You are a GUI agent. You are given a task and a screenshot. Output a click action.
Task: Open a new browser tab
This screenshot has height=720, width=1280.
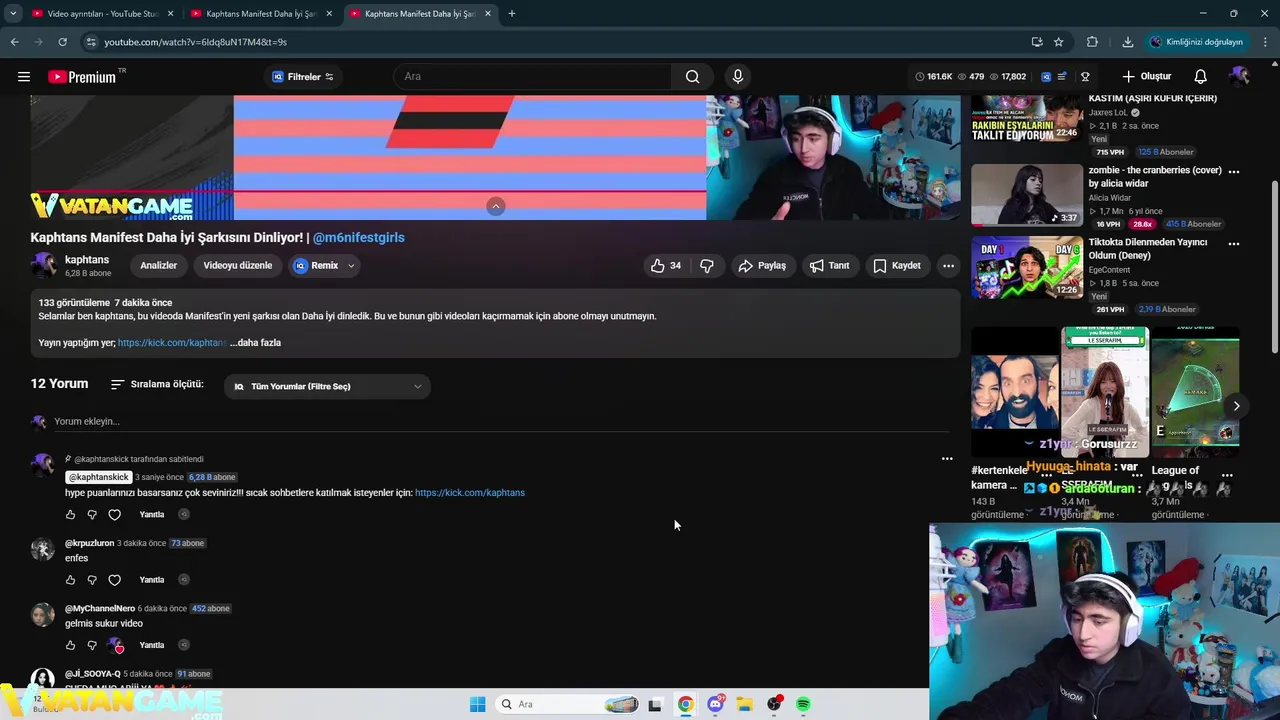click(x=512, y=14)
